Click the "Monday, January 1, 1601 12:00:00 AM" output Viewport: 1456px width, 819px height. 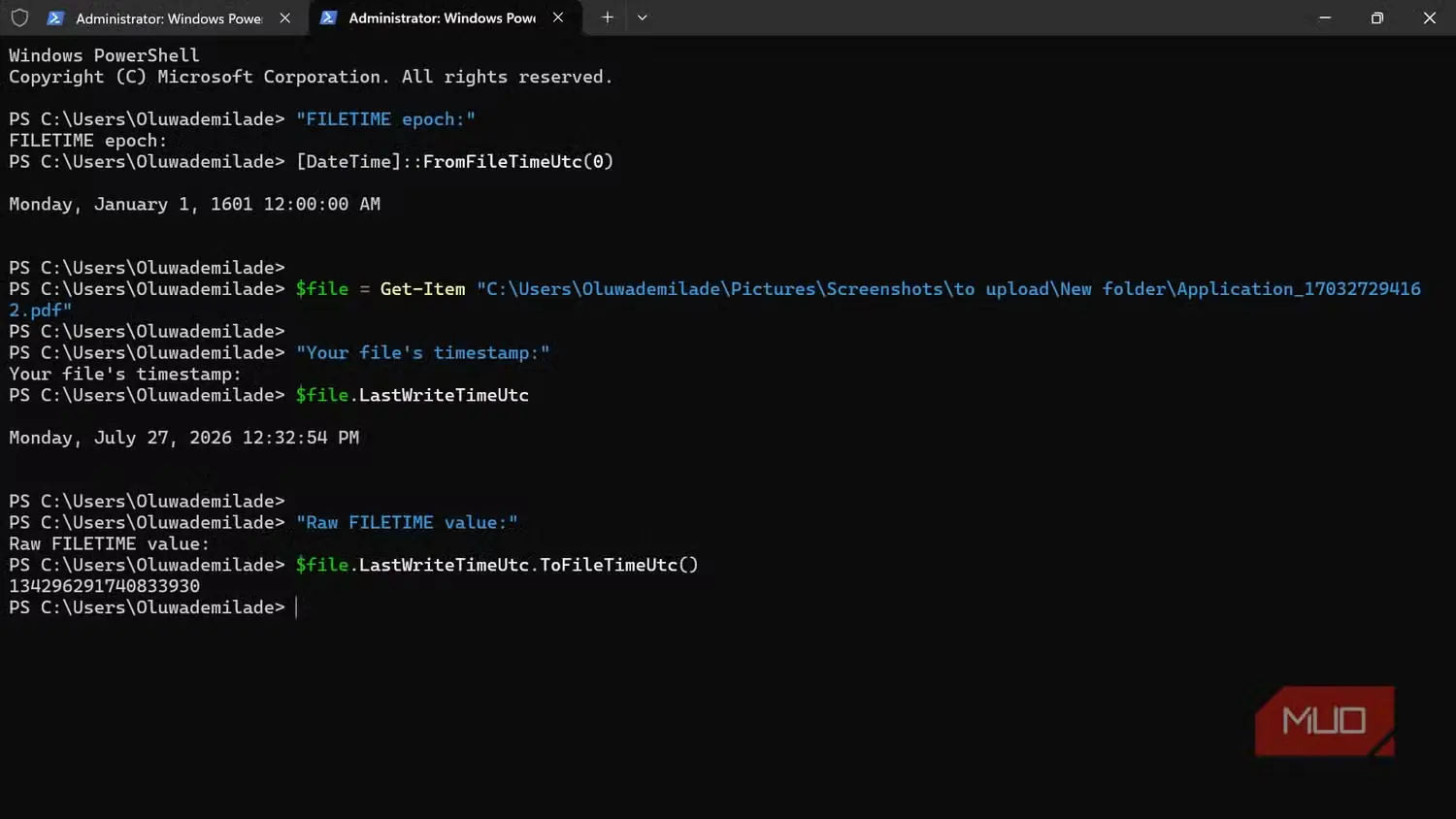point(194,205)
